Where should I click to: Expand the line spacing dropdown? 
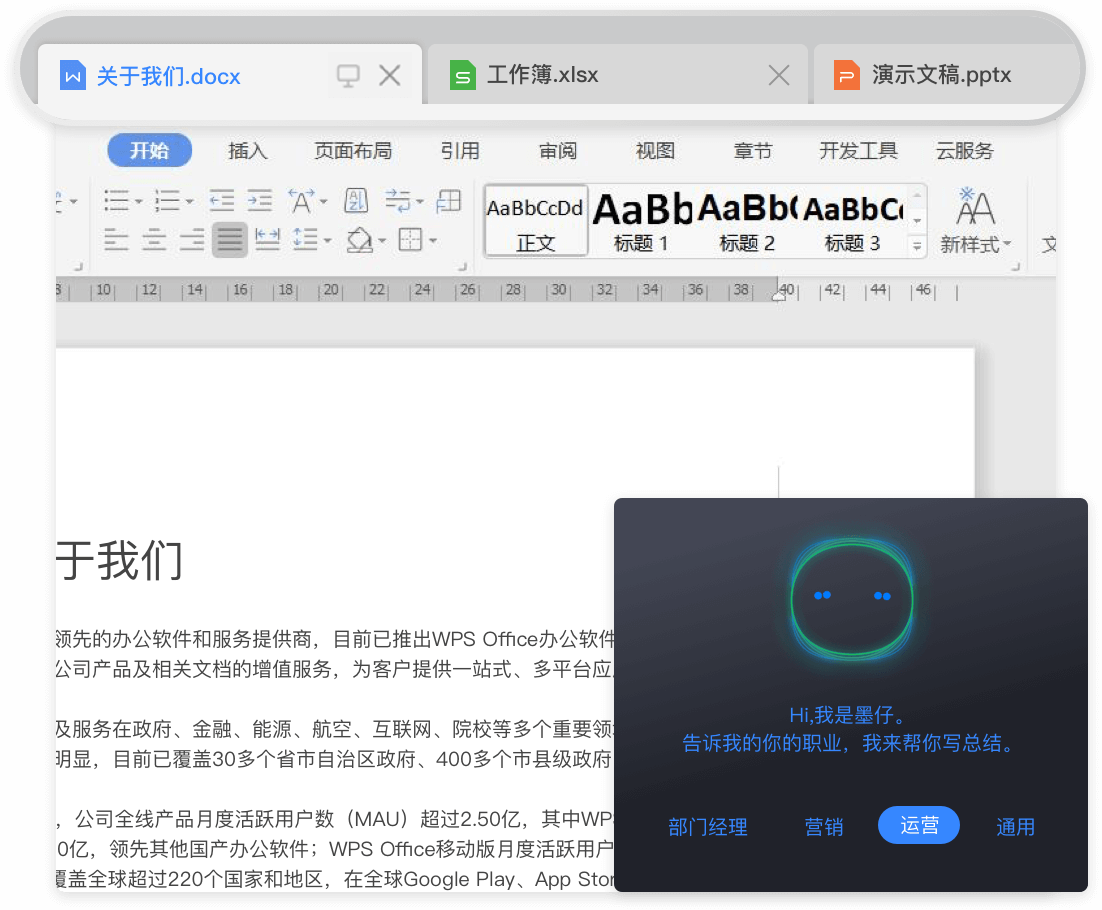pos(327,241)
